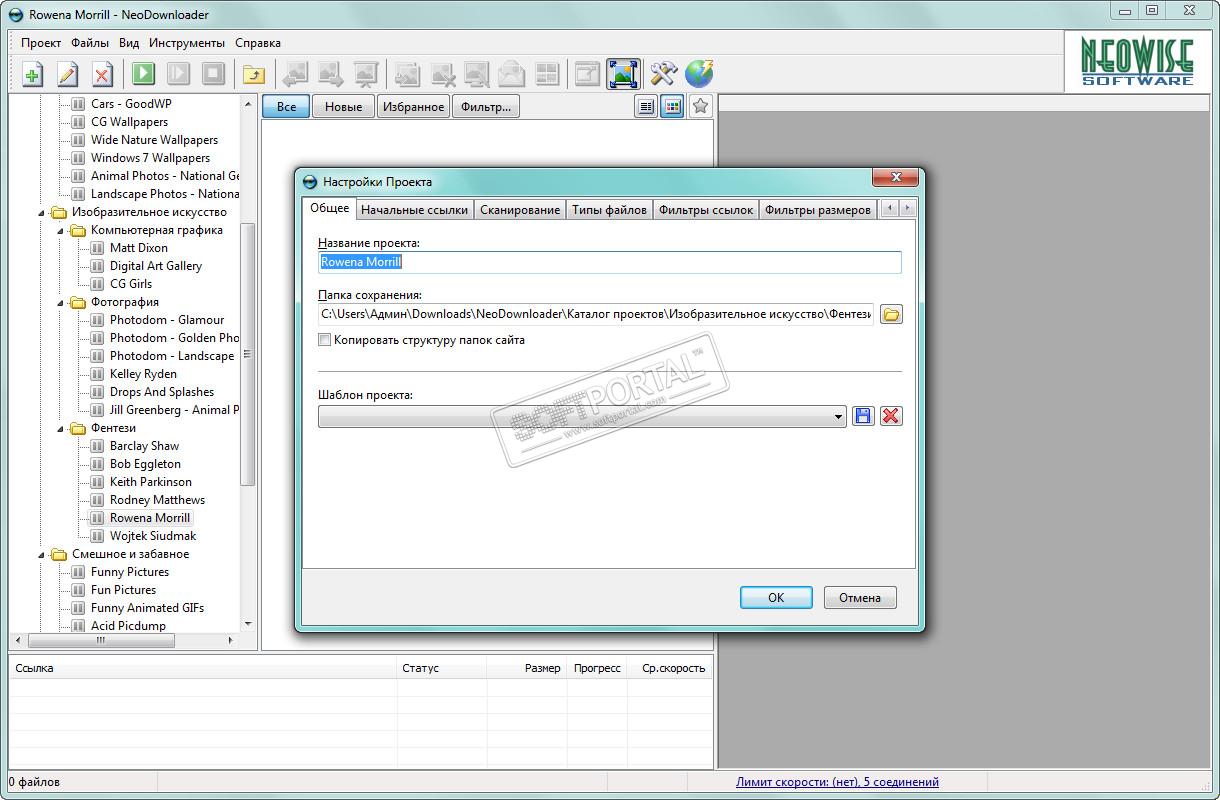1220x800 pixels.
Task: Switch to 'Фильтры ссылок' tab
Action: click(x=706, y=210)
